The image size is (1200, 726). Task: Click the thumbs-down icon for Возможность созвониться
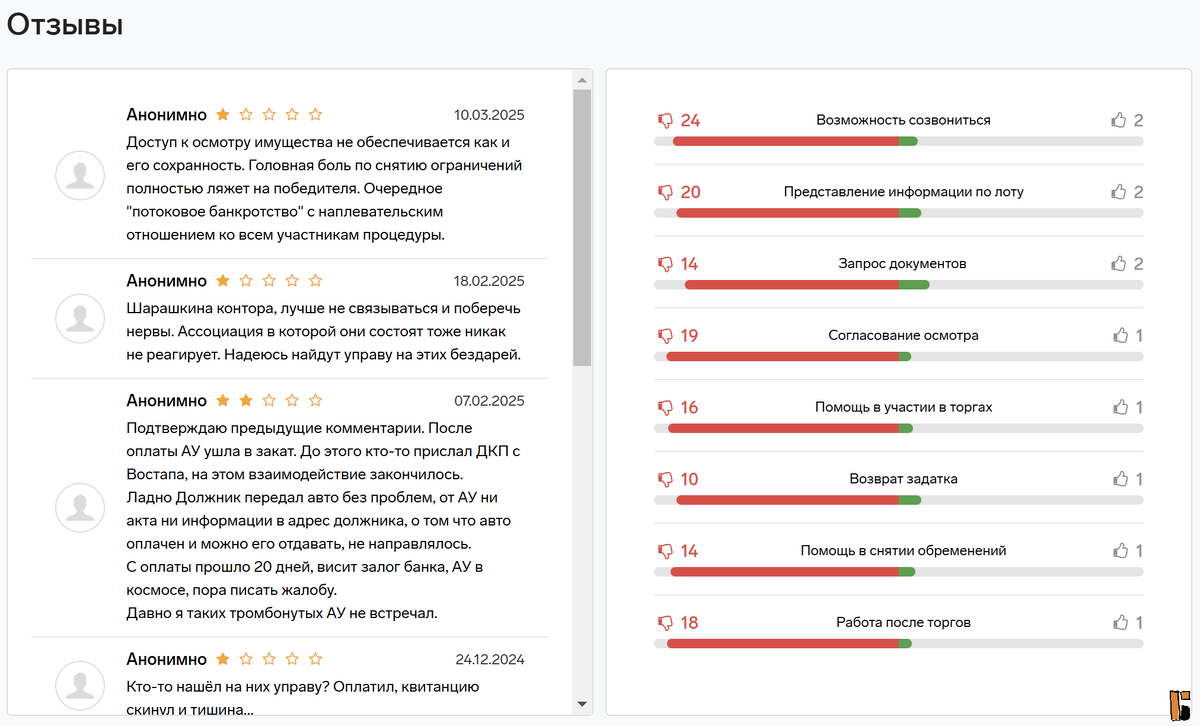point(666,119)
